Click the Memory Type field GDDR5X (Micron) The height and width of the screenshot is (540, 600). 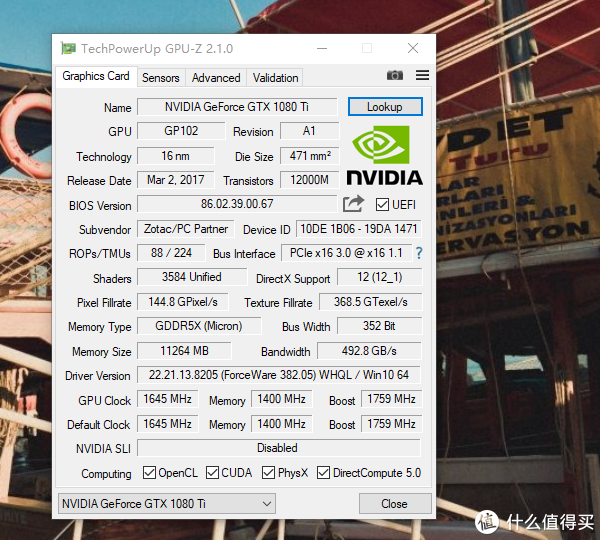tap(199, 326)
